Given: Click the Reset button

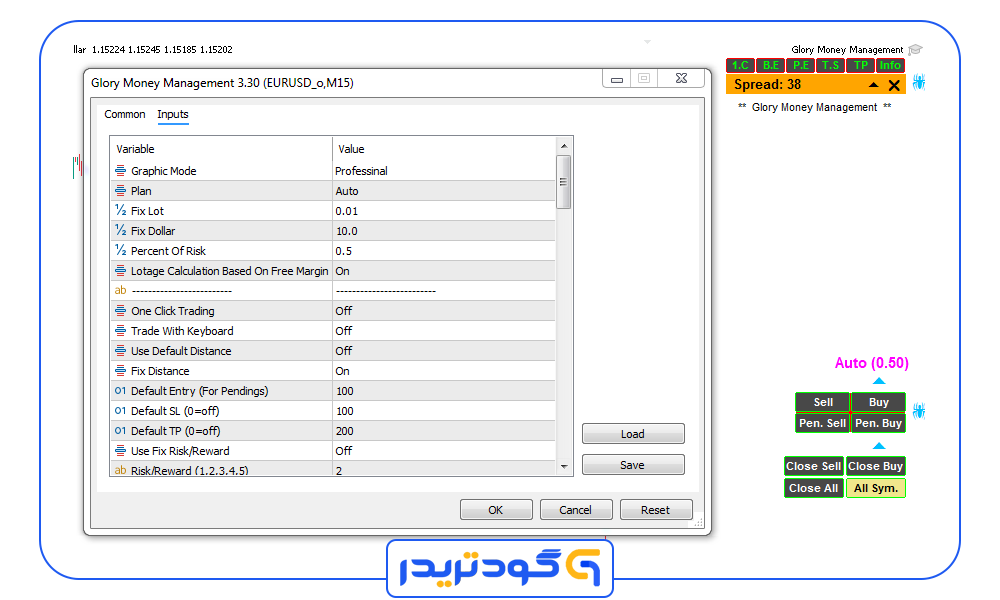Looking at the screenshot, I should pyautogui.click(x=656, y=510).
